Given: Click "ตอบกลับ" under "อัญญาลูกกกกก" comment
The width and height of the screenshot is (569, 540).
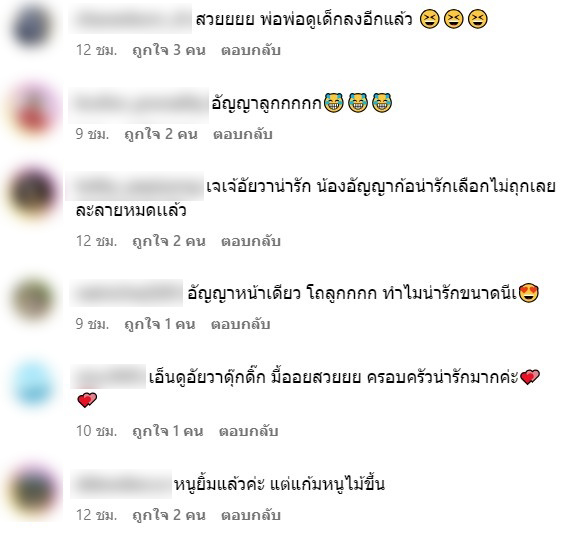Looking at the screenshot, I should 243,134.
